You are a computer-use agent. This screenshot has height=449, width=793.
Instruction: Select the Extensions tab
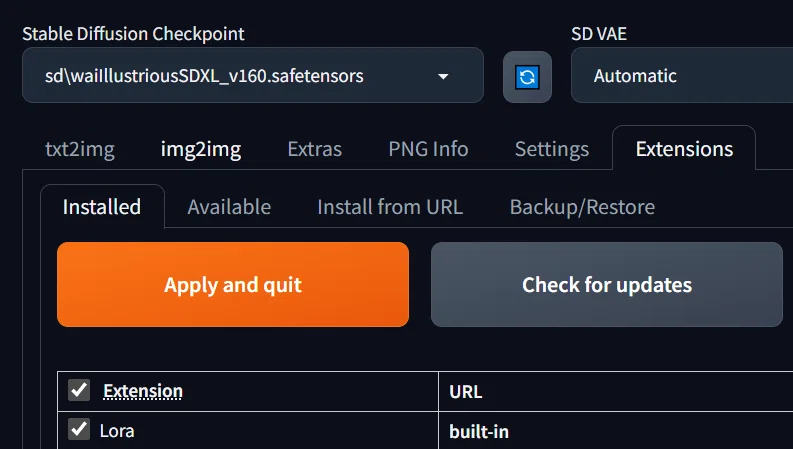[684, 149]
